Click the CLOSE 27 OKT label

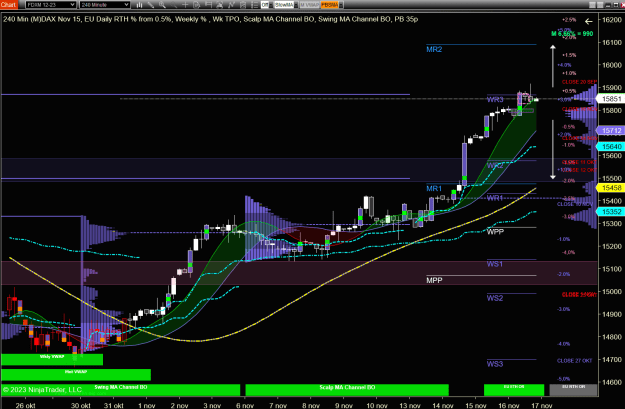(574, 361)
